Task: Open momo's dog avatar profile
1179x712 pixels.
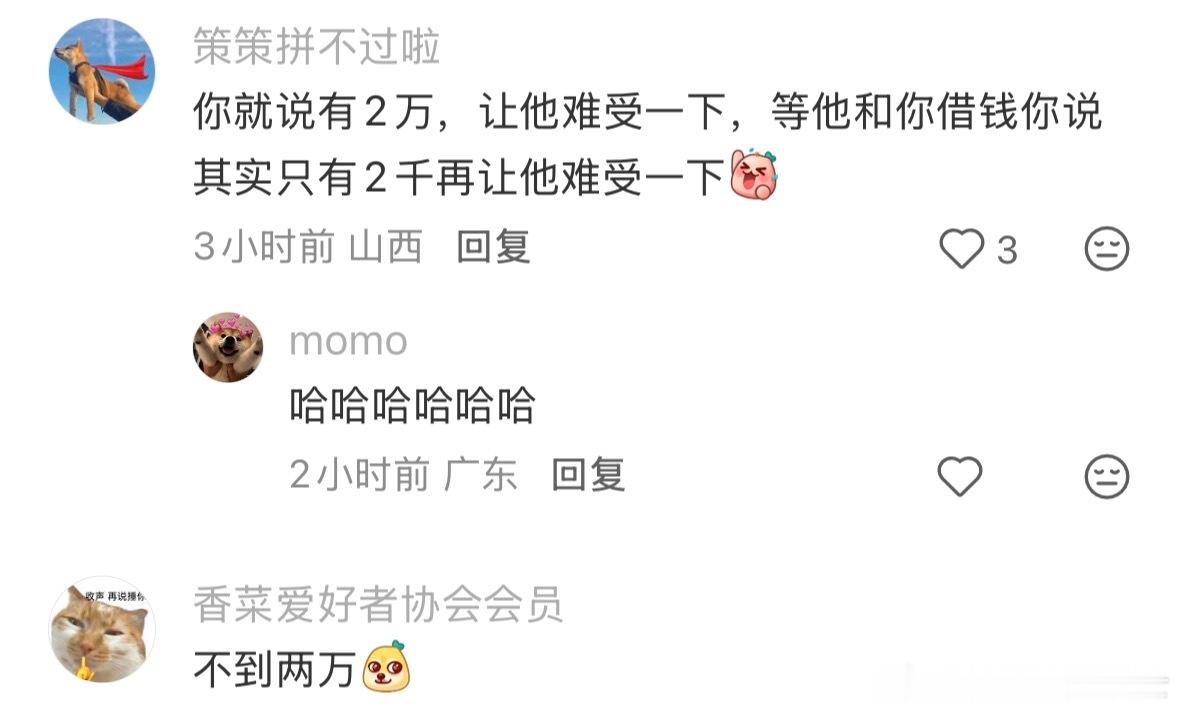Action: 229,347
